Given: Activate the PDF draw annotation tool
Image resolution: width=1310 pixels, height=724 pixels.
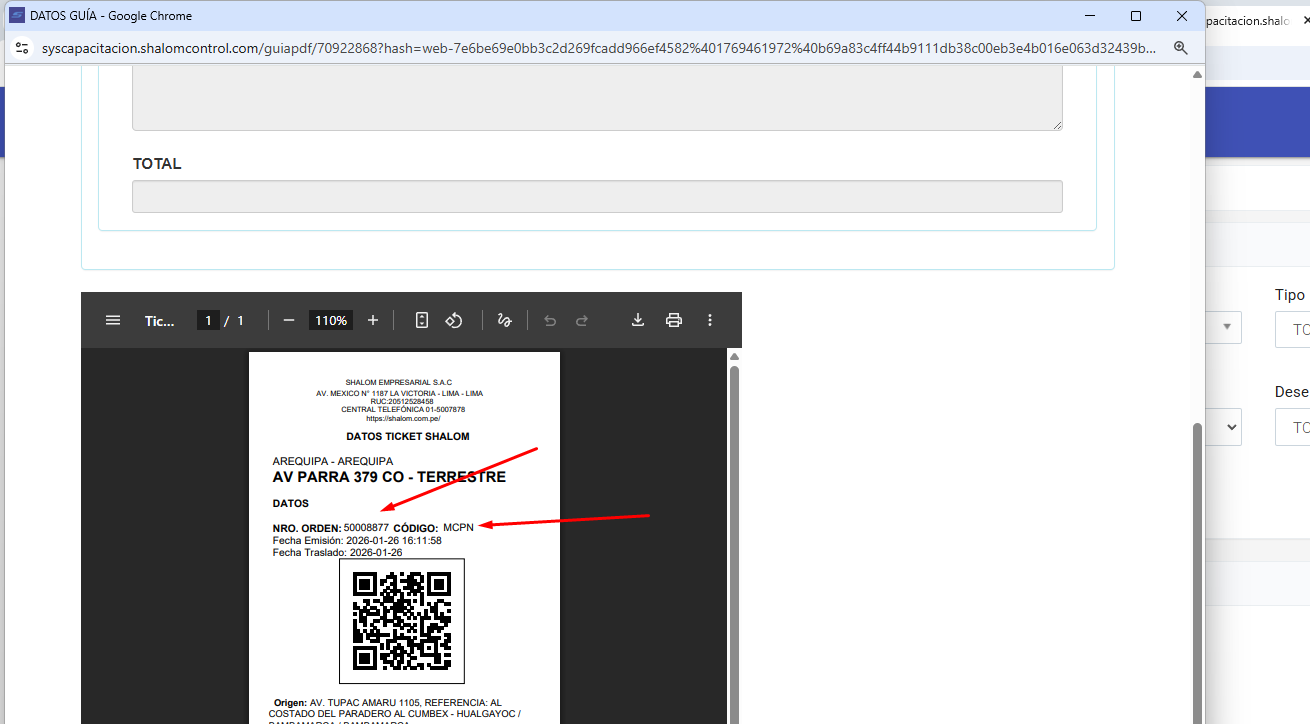Looking at the screenshot, I should tap(504, 320).
